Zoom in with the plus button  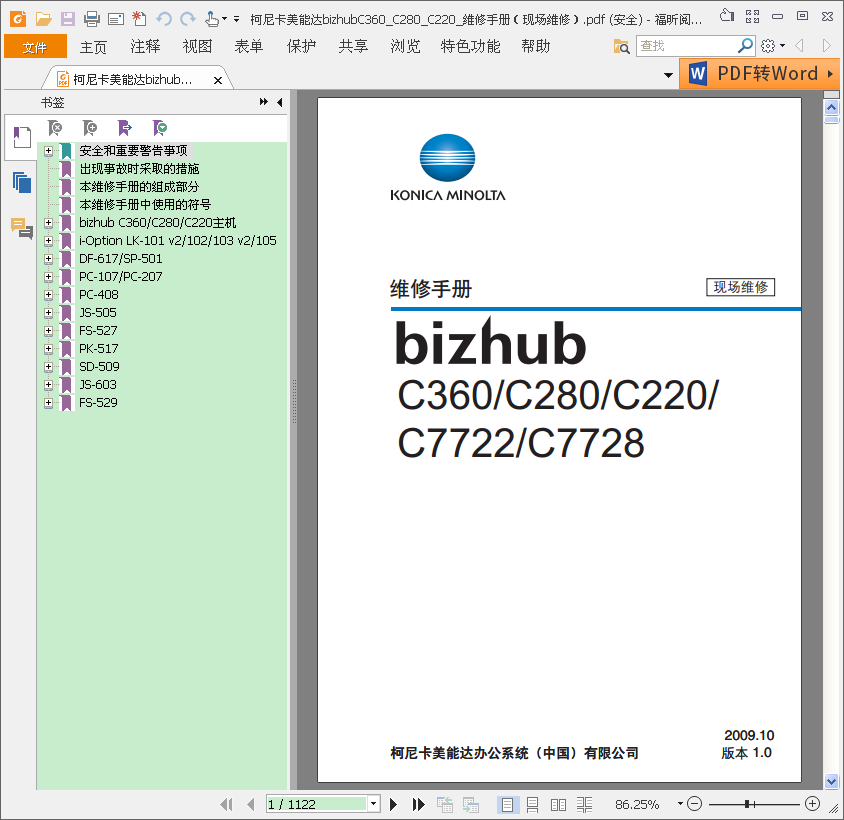pyautogui.click(x=812, y=804)
